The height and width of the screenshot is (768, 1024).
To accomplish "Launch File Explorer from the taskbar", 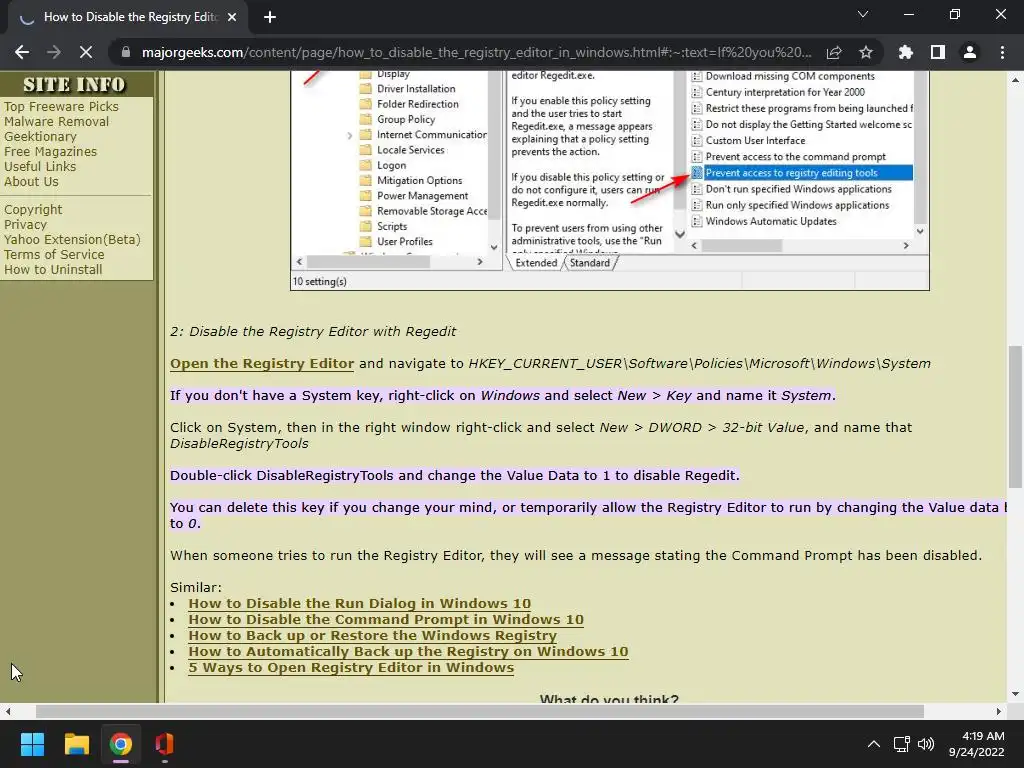I will 76,744.
